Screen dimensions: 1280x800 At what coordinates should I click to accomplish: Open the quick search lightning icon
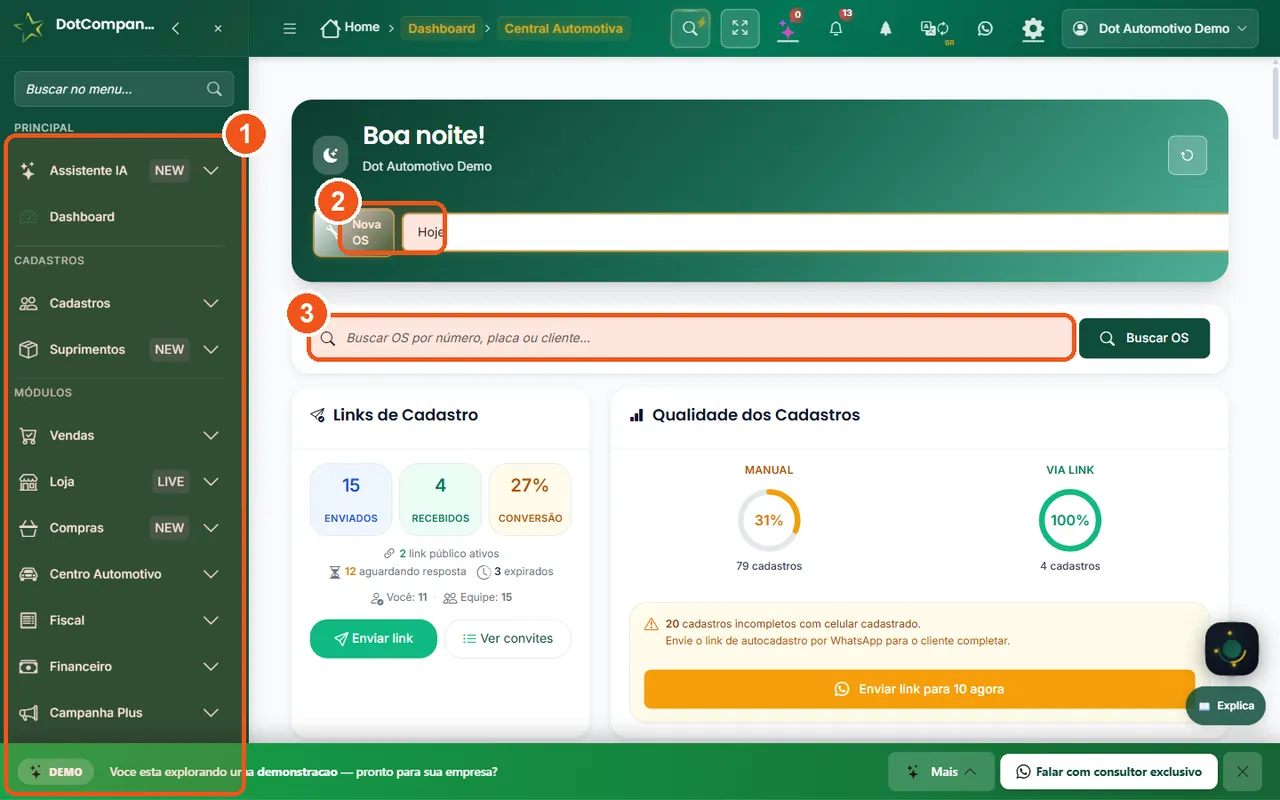click(690, 28)
